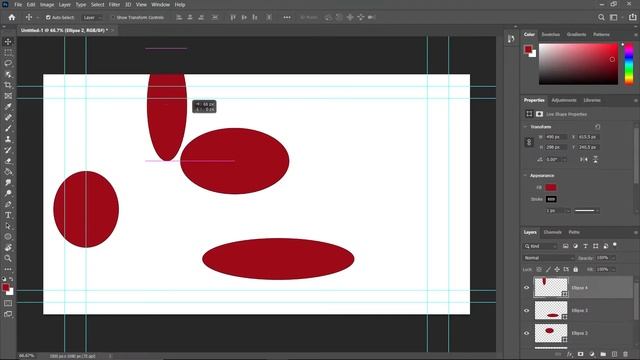
Task: Switch to the Adjustments tab
Action: (x=564, y=100)
